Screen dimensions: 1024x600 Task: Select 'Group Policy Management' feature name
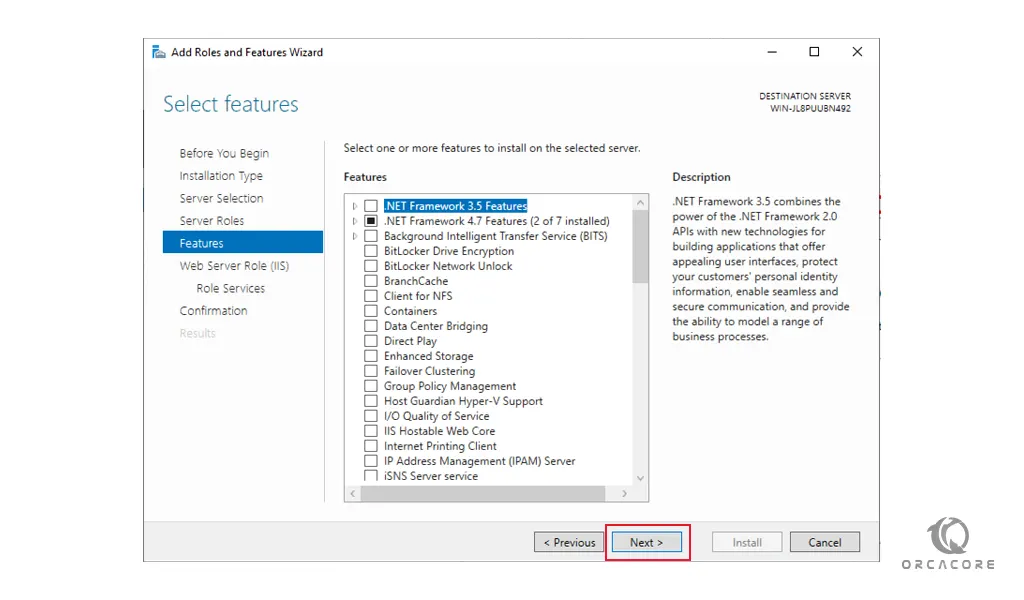point(450,386)
